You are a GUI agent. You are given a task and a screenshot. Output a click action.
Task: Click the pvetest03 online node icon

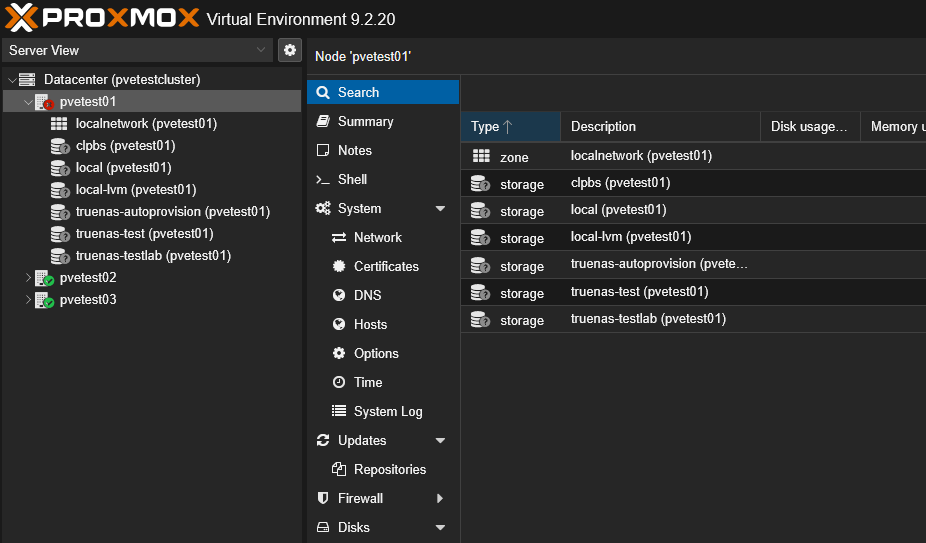[x=44, y=300]
